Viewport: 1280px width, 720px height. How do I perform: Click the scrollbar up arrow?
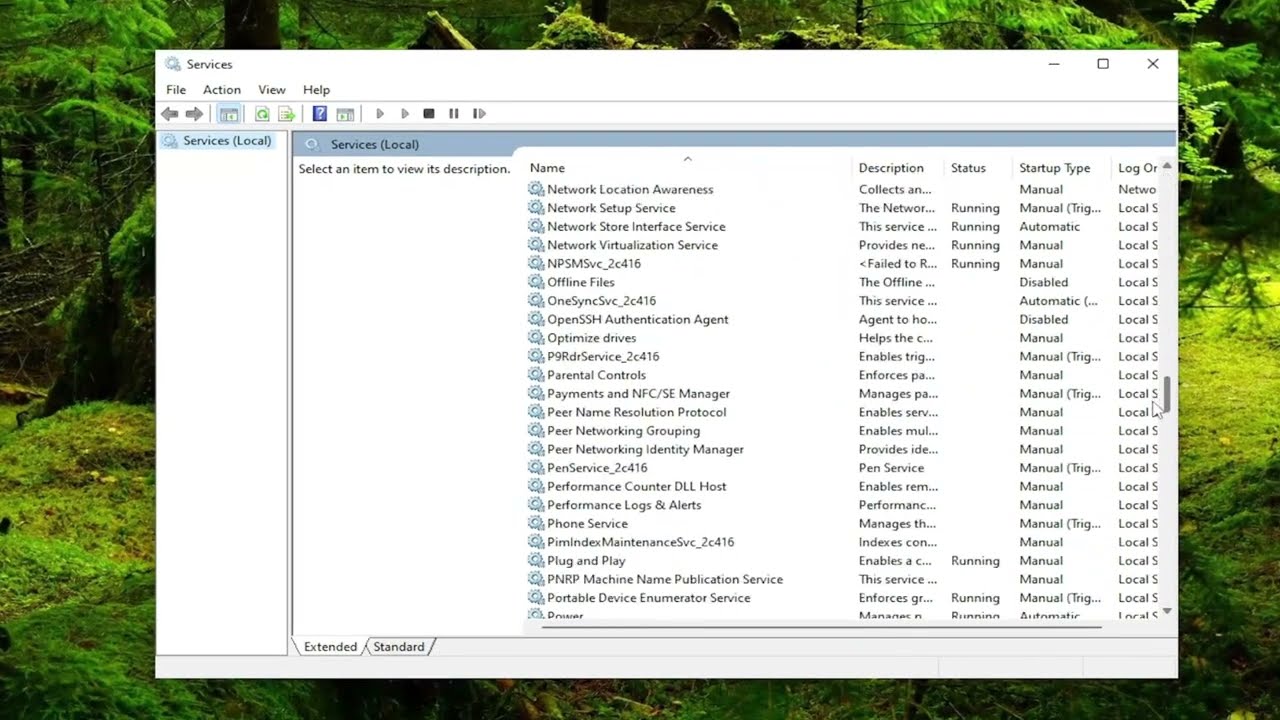pos(1166,166)
